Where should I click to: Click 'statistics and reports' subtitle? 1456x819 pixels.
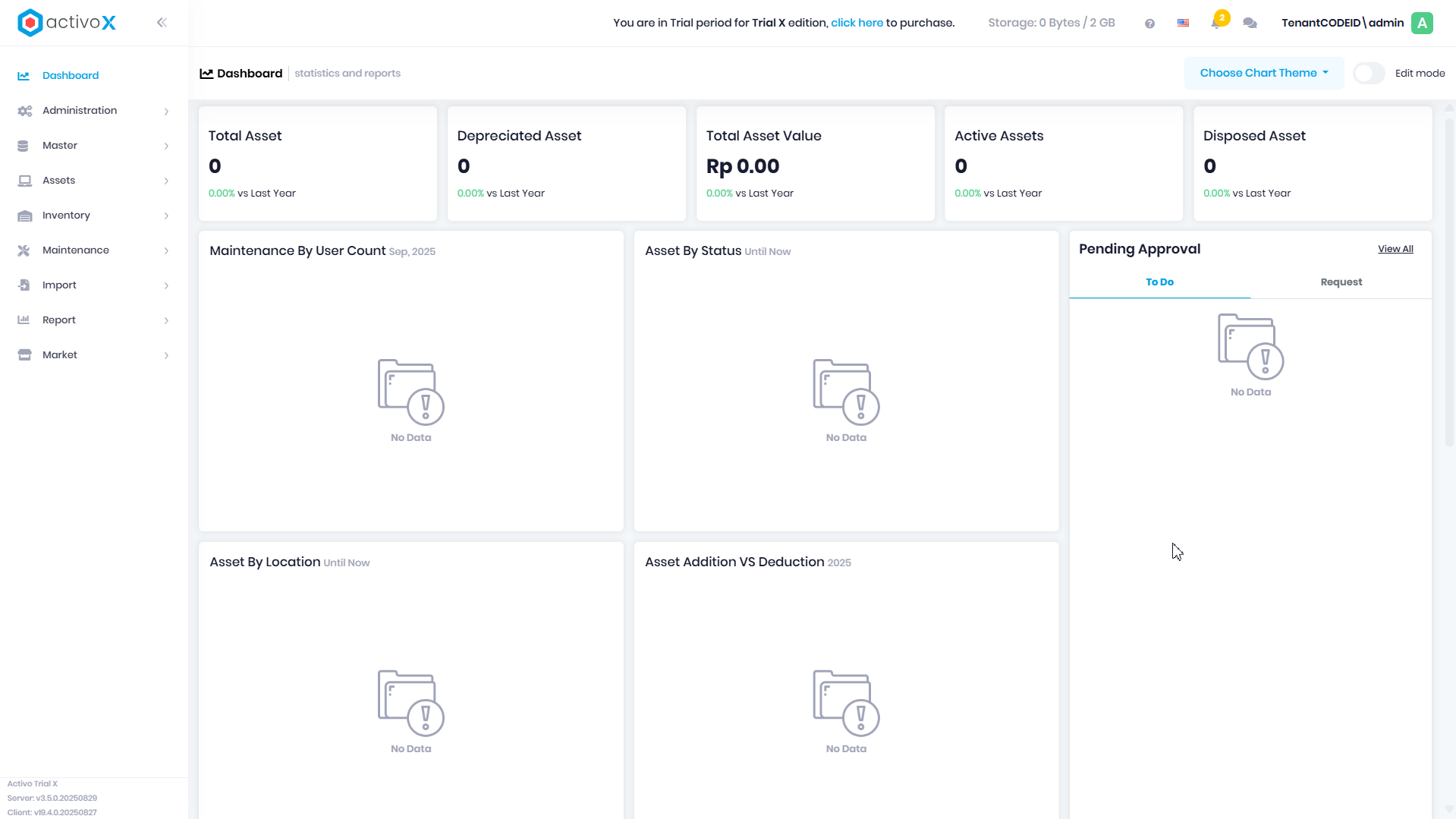click(347, 74)
